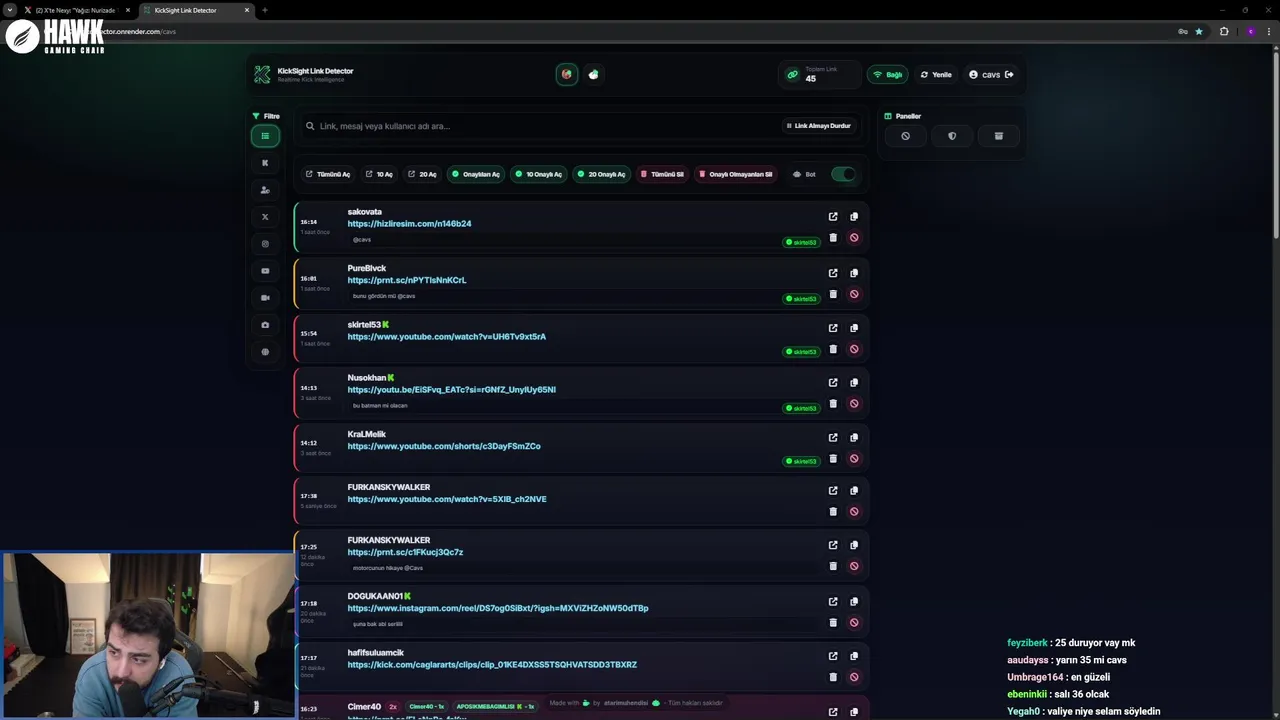Click username FURKANSKYWALKER at 17:38

(x=389, y=487)
